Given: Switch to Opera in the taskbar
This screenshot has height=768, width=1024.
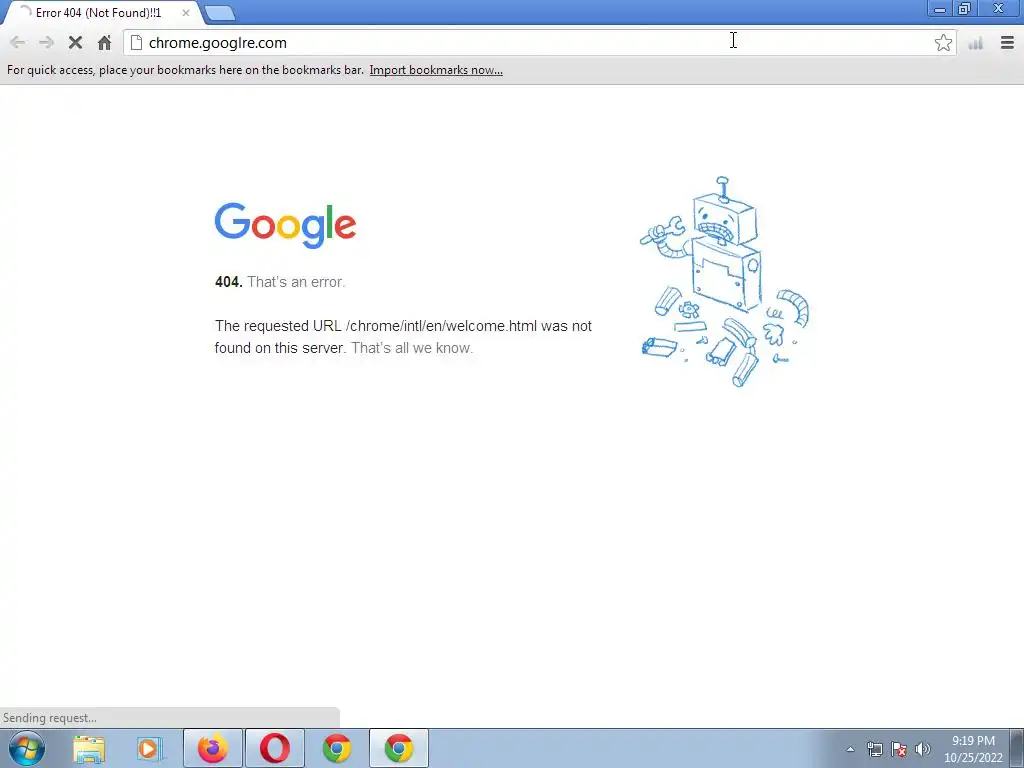Looking at the screenshot, I should coord(275,748).
